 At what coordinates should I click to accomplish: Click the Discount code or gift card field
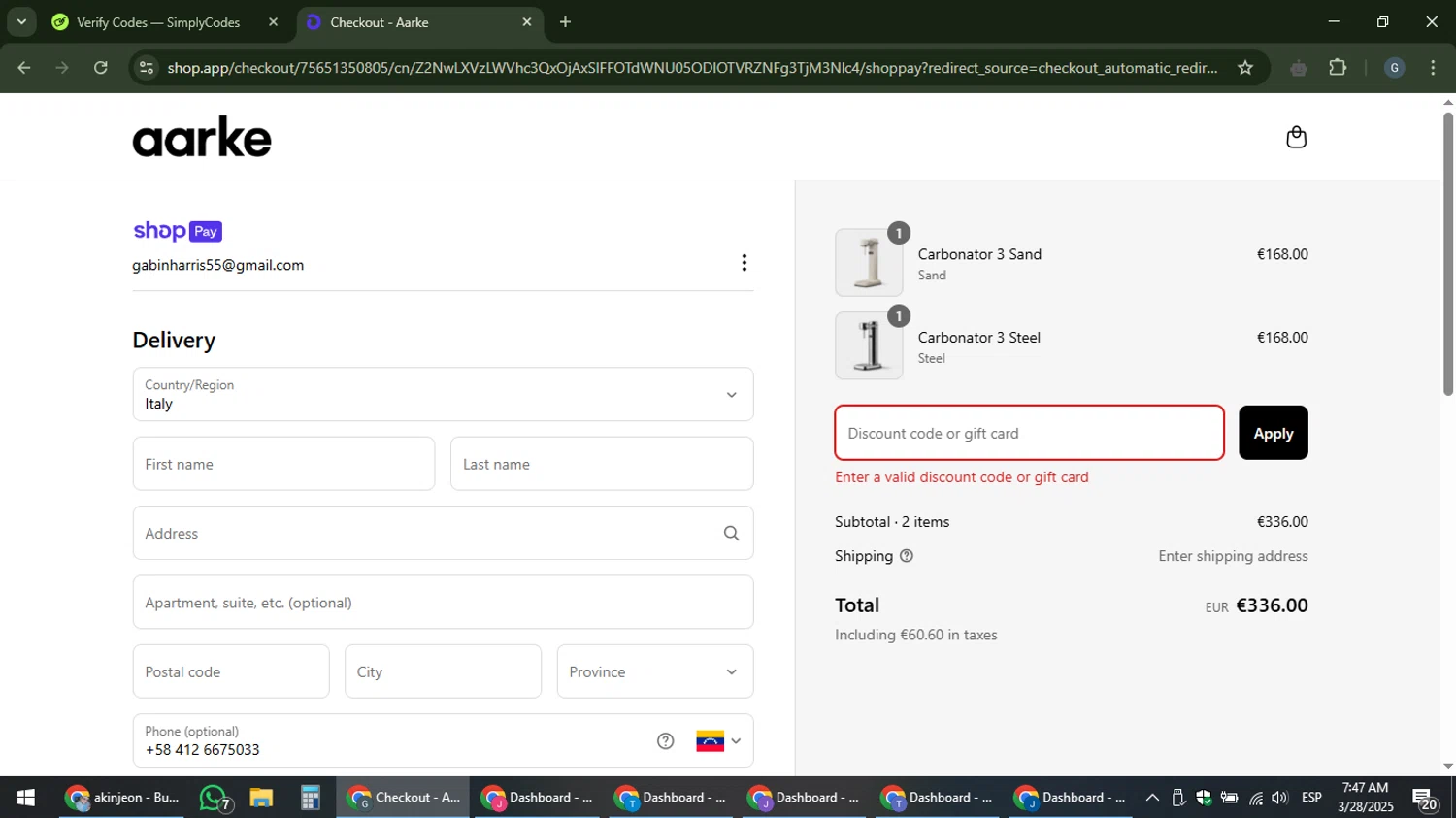(x=1029, y=433)
